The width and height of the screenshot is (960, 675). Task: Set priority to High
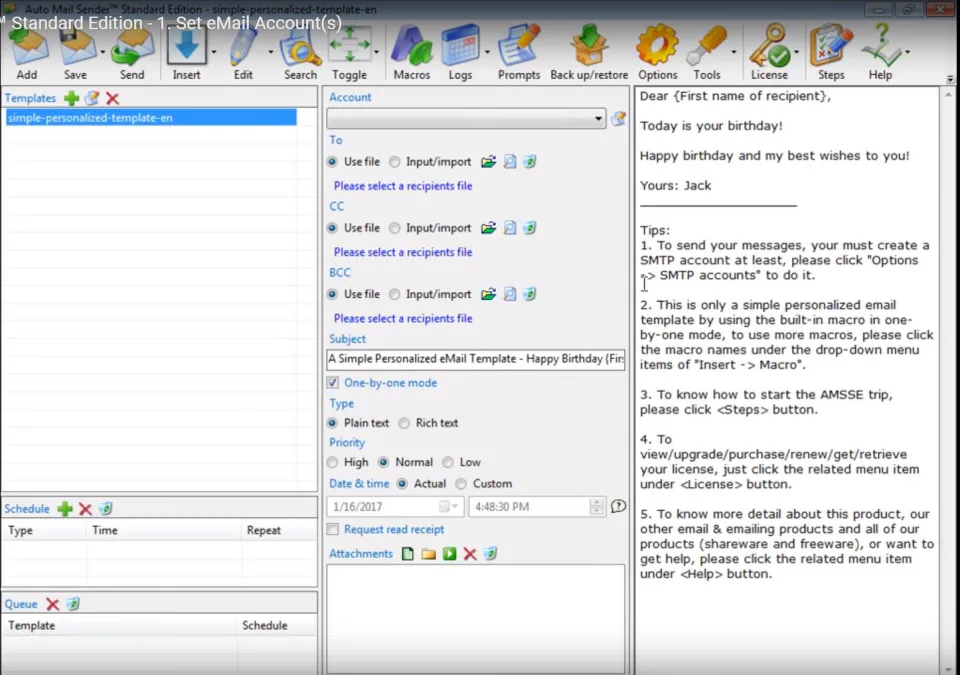coord(332,462)
